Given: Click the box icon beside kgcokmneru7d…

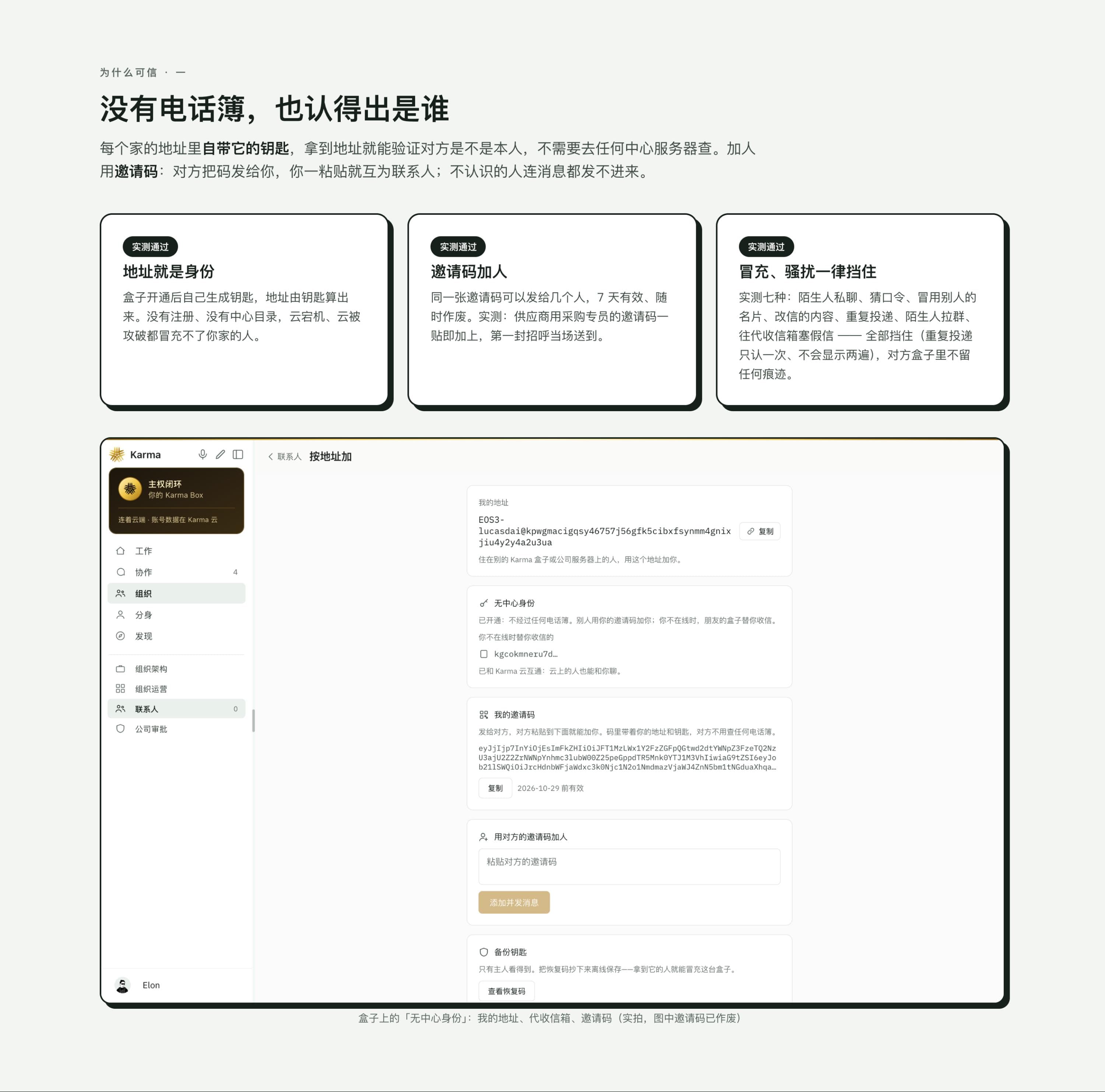Looking at the screenshot, I should [484, 654].
